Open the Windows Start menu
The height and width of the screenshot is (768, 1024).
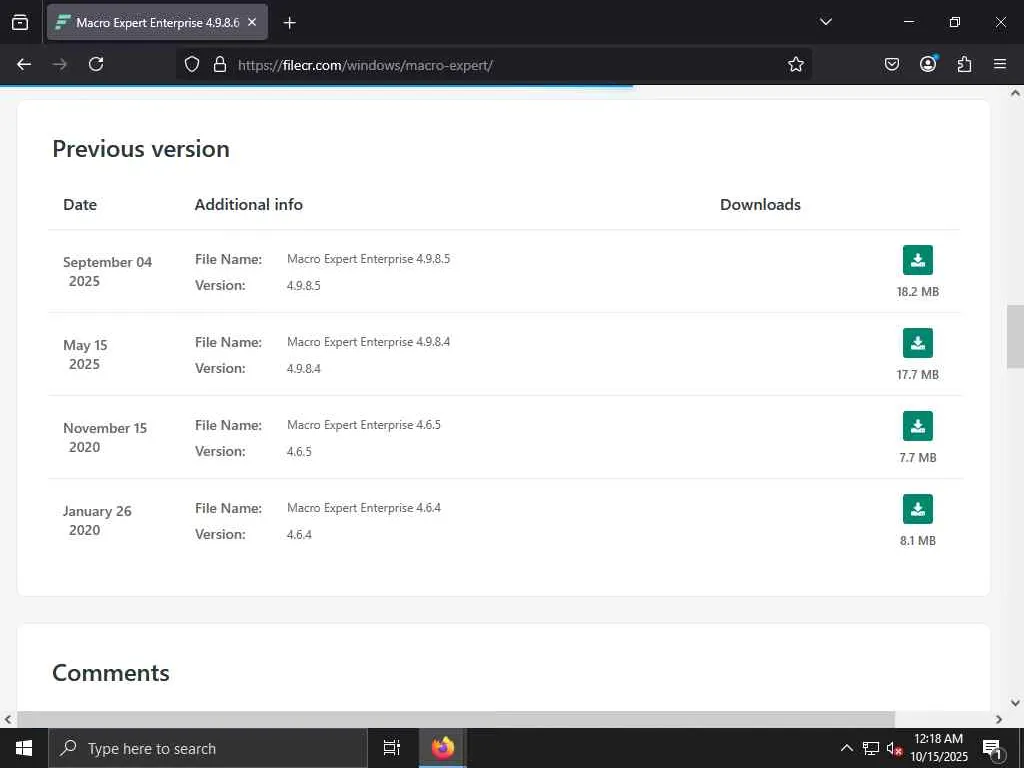point(24,748)
